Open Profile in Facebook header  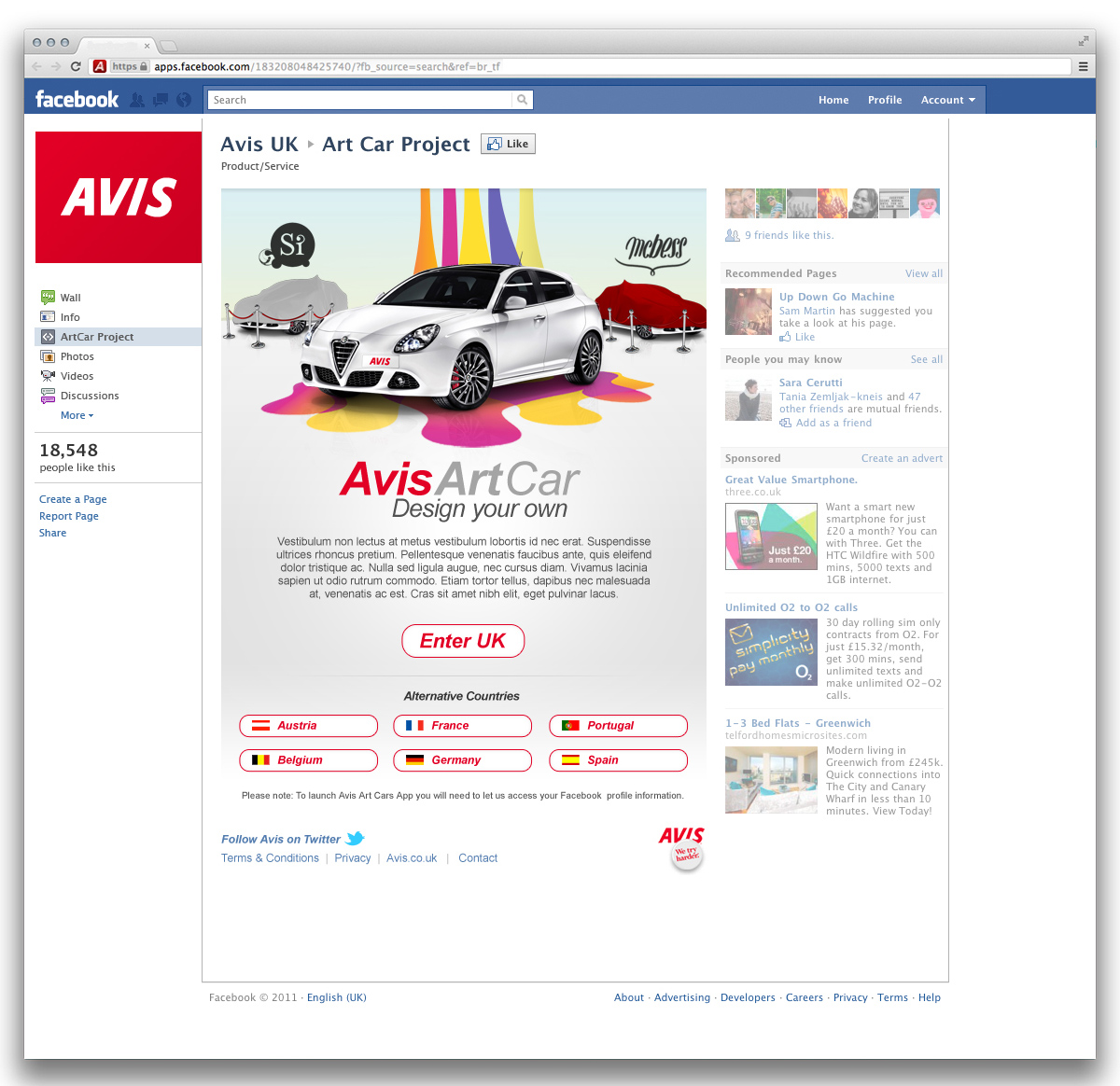point(885,100)
